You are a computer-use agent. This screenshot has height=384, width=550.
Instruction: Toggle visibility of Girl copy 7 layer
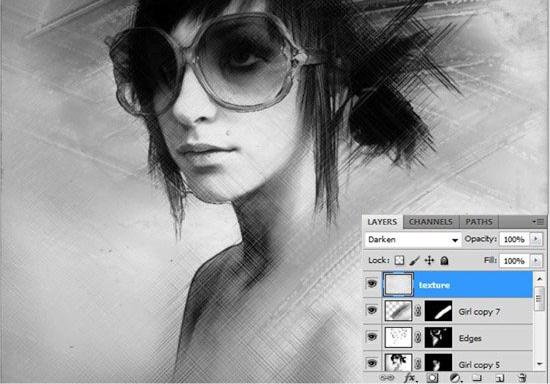(372, 310)
